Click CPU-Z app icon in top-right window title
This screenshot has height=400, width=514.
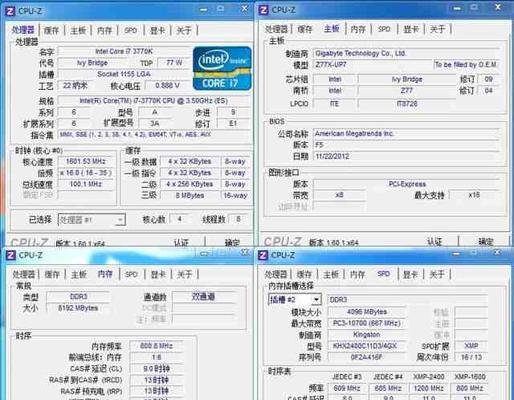(x=264, y=10)
